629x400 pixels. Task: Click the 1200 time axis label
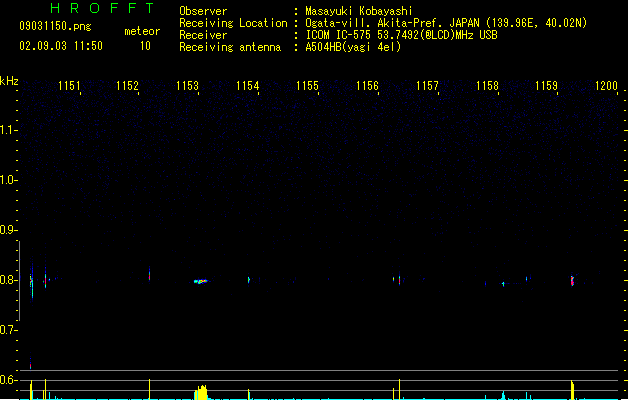pyautogui.click(x=606, y=86)
